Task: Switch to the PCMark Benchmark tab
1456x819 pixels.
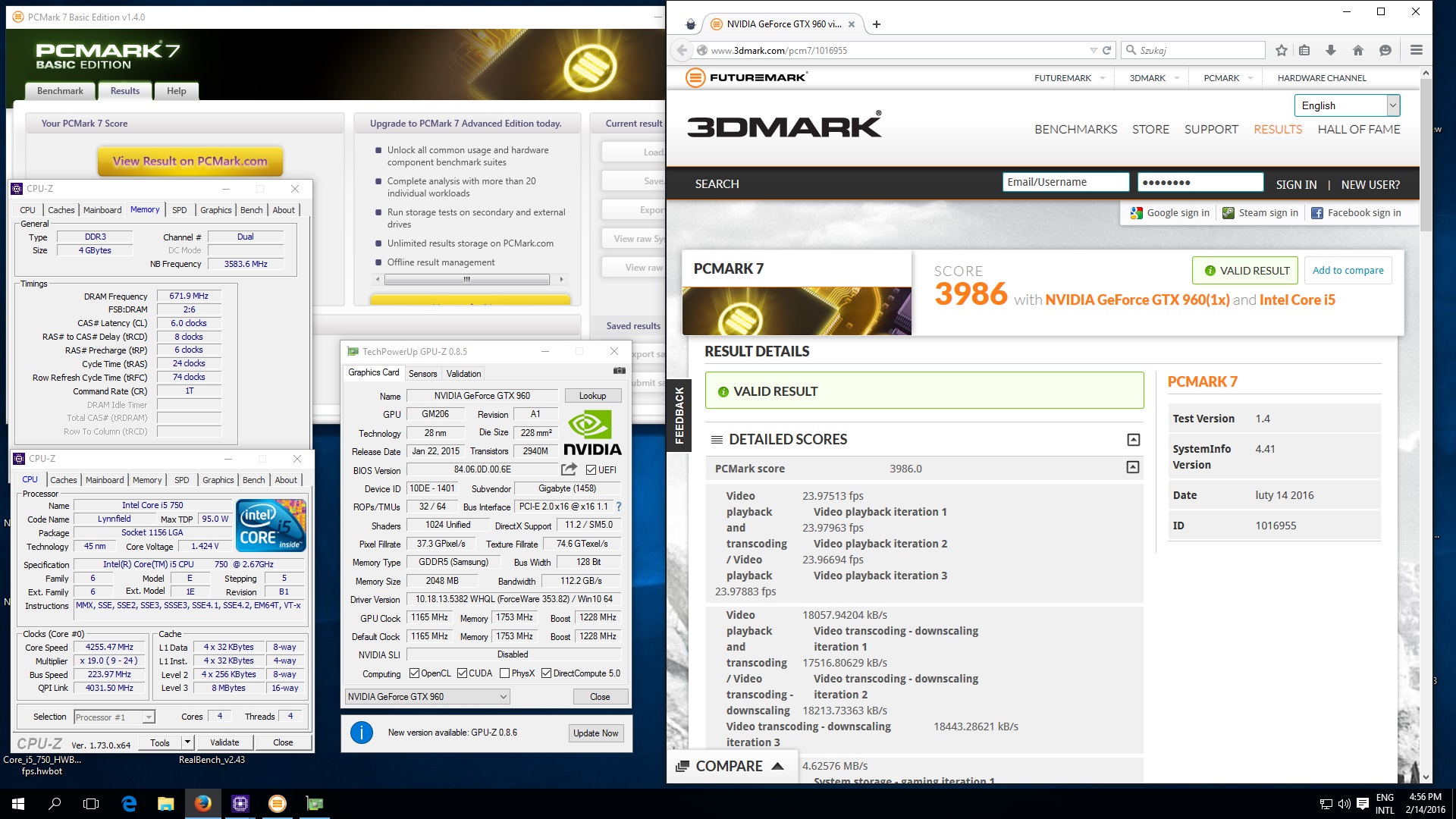Action: 60,91
